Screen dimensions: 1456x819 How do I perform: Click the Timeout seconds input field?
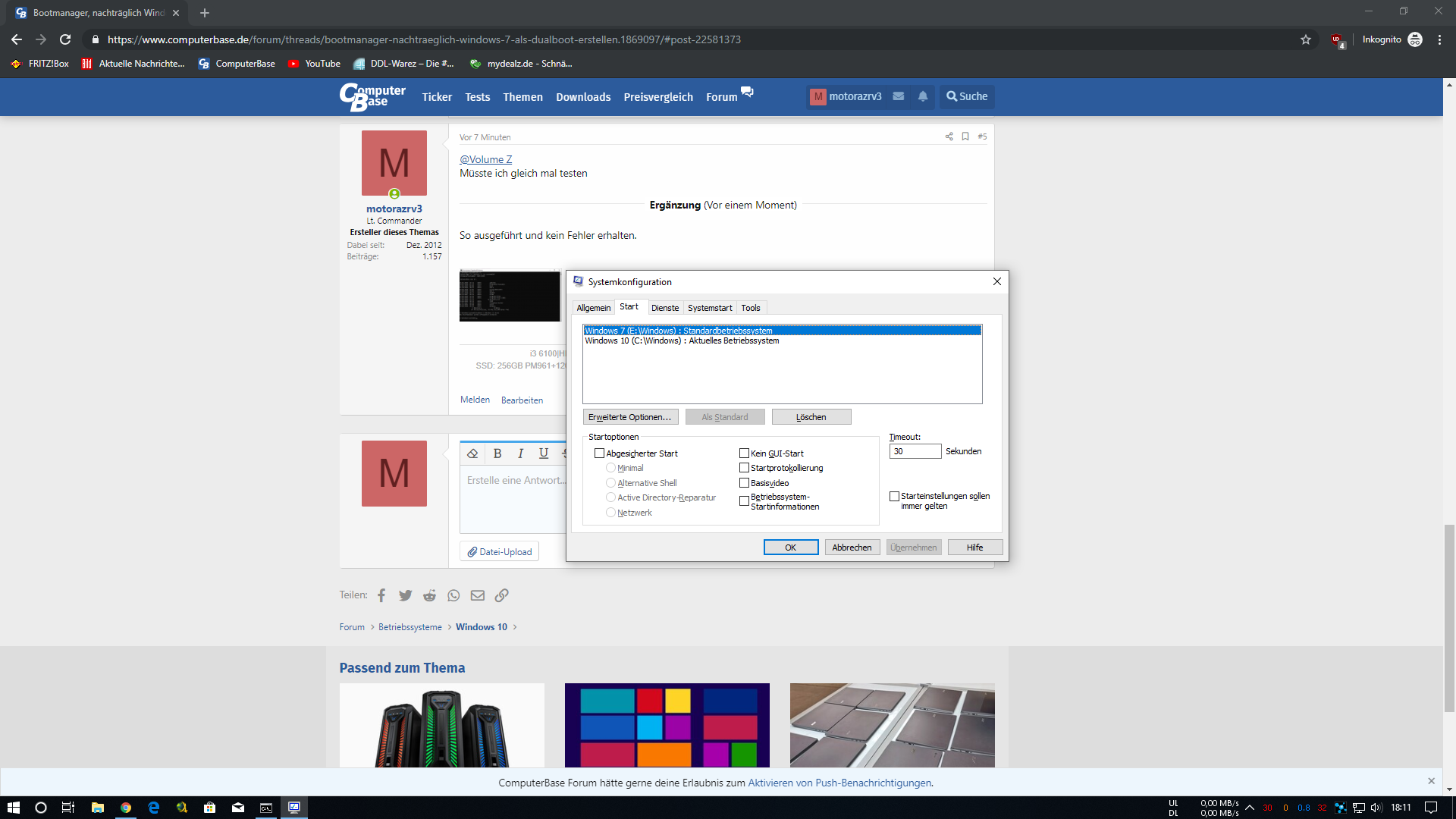click(915, 451)
